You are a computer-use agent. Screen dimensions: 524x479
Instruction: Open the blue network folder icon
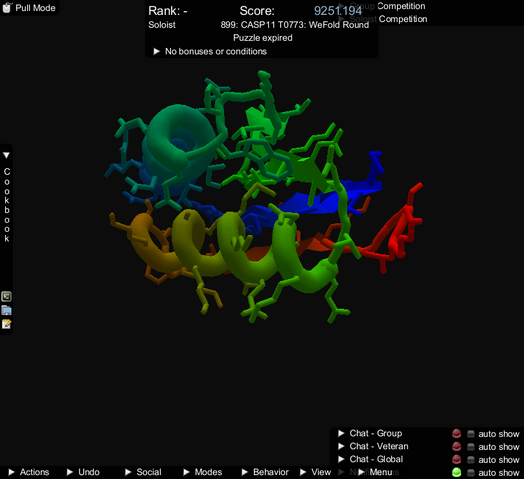point(6,310)
